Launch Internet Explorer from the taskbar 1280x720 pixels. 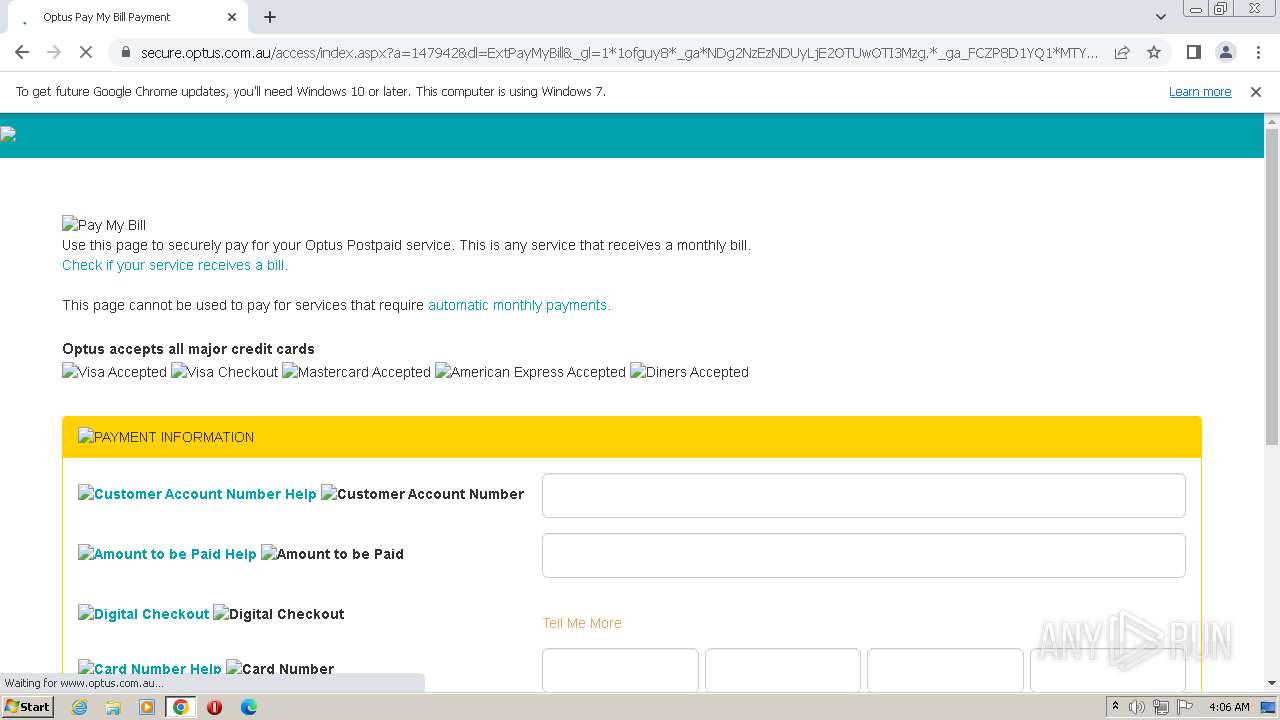pyautogui.click(x=80, y=707)
